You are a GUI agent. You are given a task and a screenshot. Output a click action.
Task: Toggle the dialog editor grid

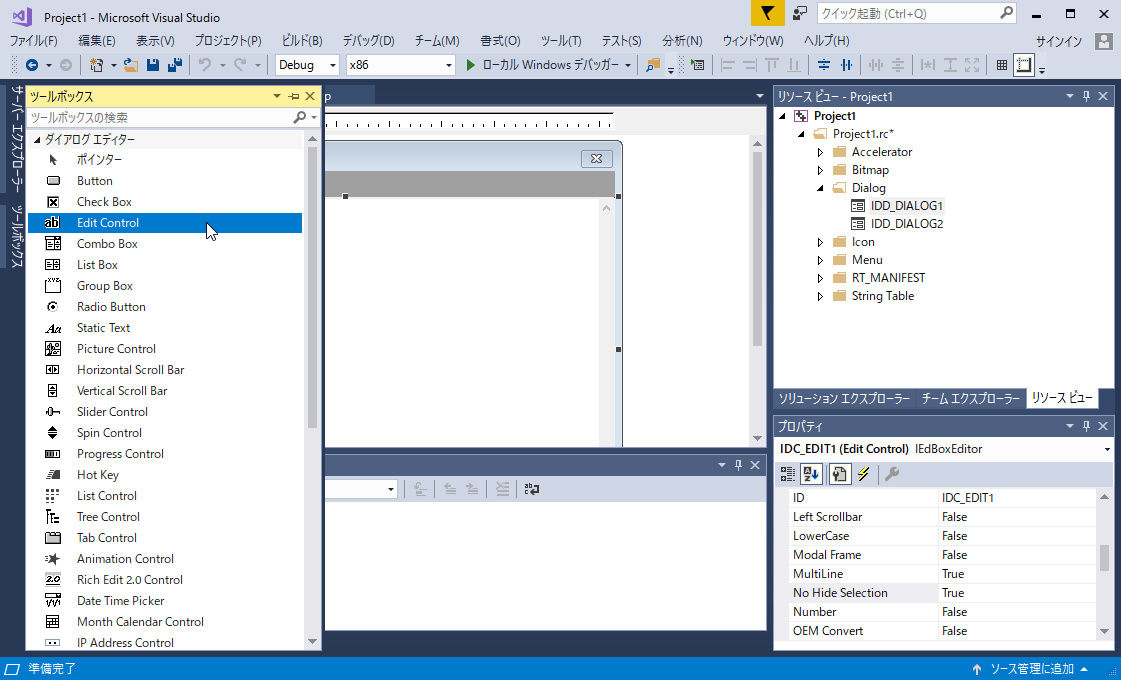point(1002,65)
